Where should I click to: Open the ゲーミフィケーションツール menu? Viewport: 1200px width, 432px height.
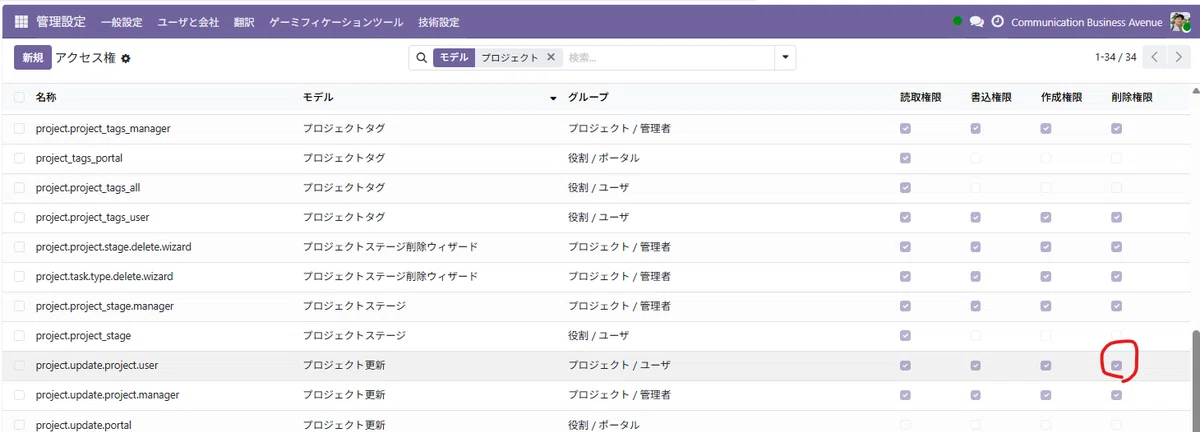point(336,21)
